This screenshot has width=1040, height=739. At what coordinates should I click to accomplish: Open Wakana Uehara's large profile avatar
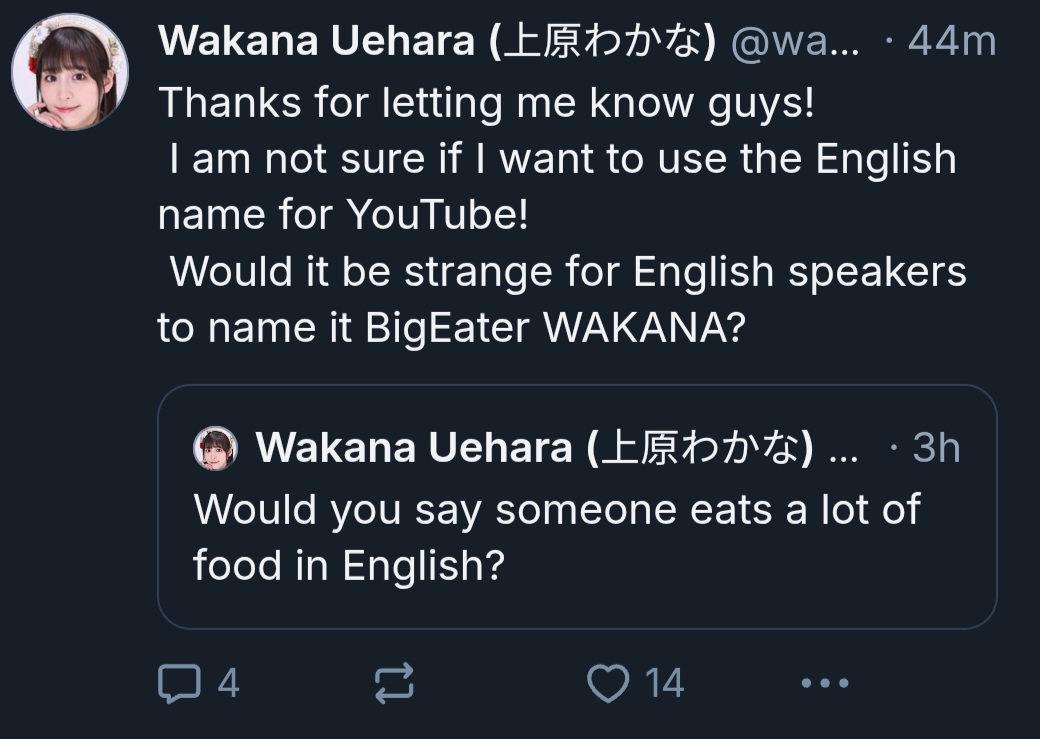pyautogui.click(x=69, y=72)
